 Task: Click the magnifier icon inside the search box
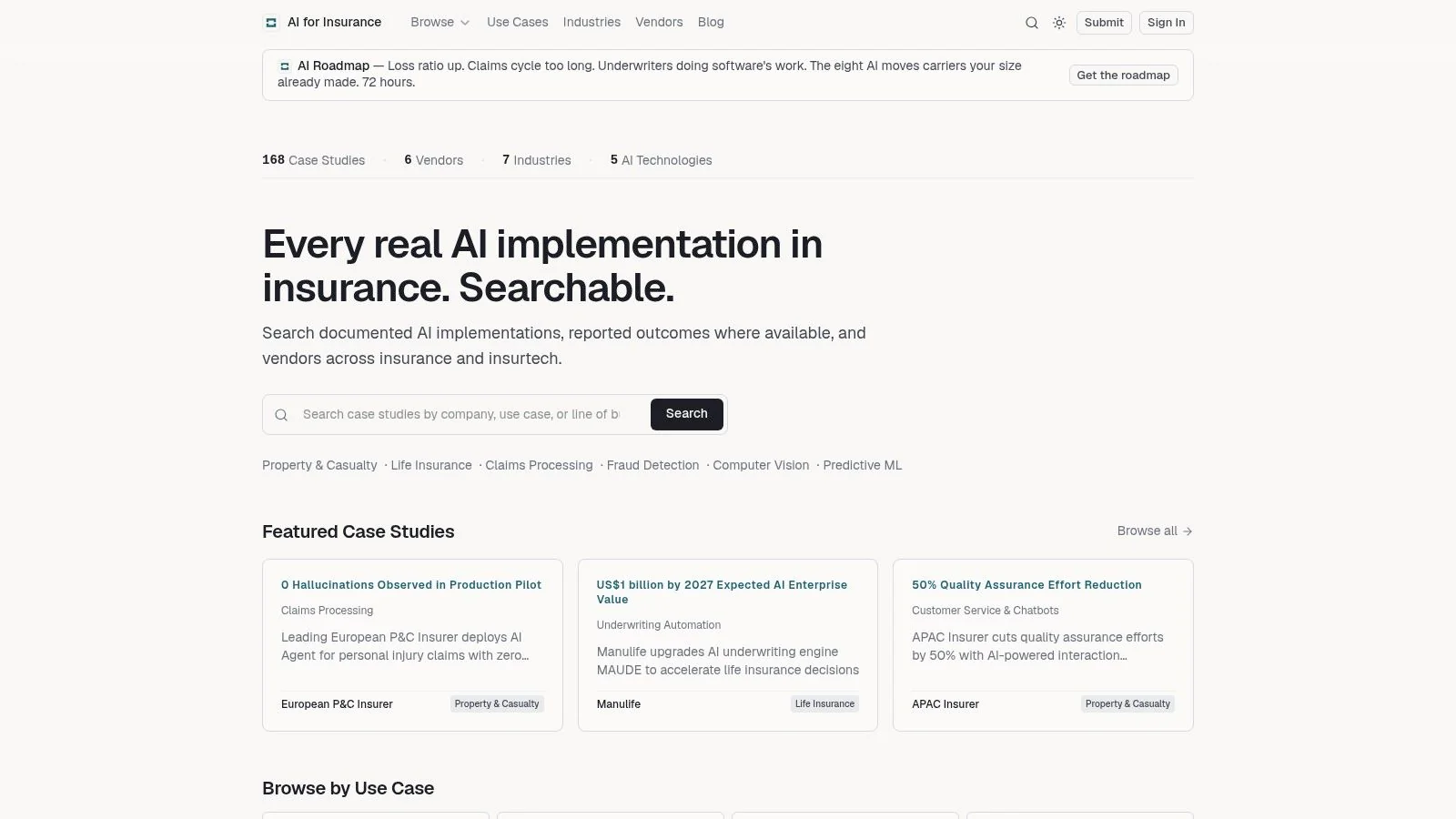[x=281, y=415]
